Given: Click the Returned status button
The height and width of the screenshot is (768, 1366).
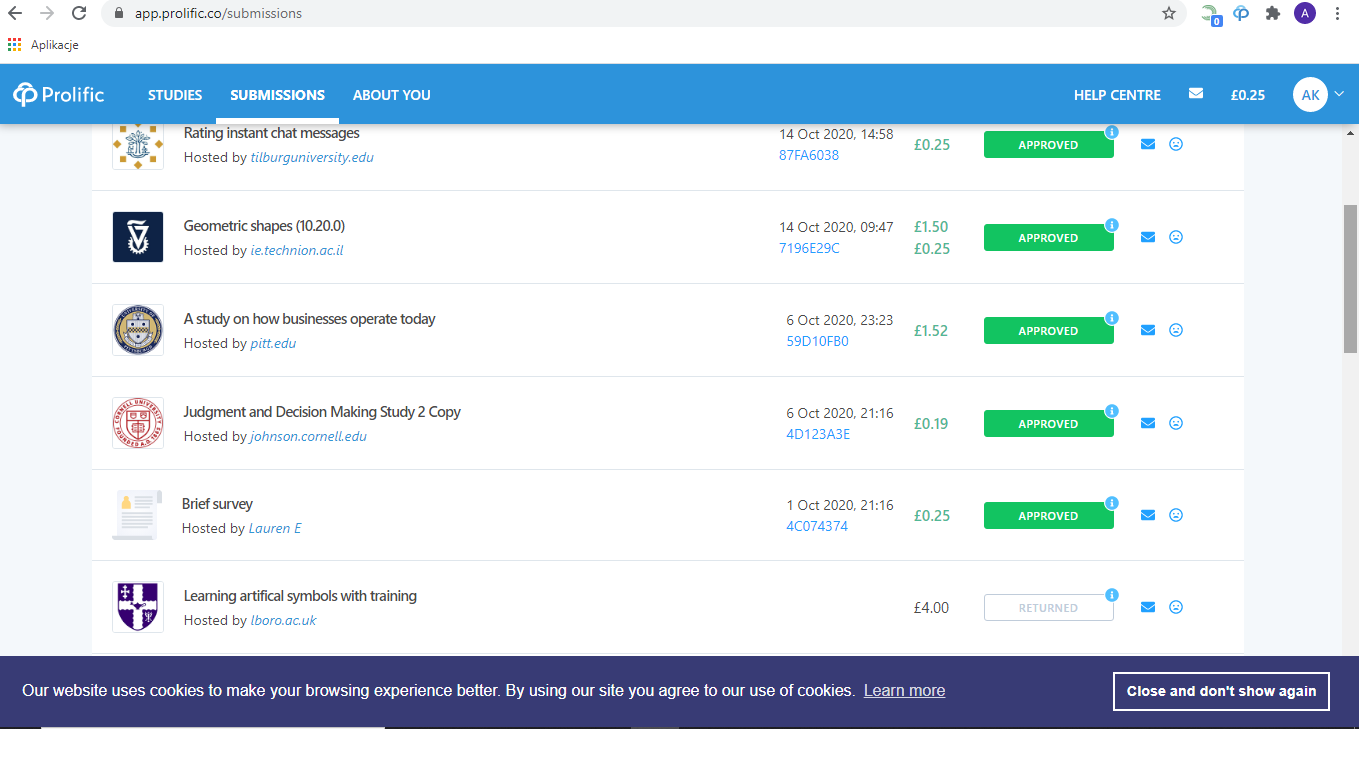Looking at the screenshot, I should coord(1048,608).
